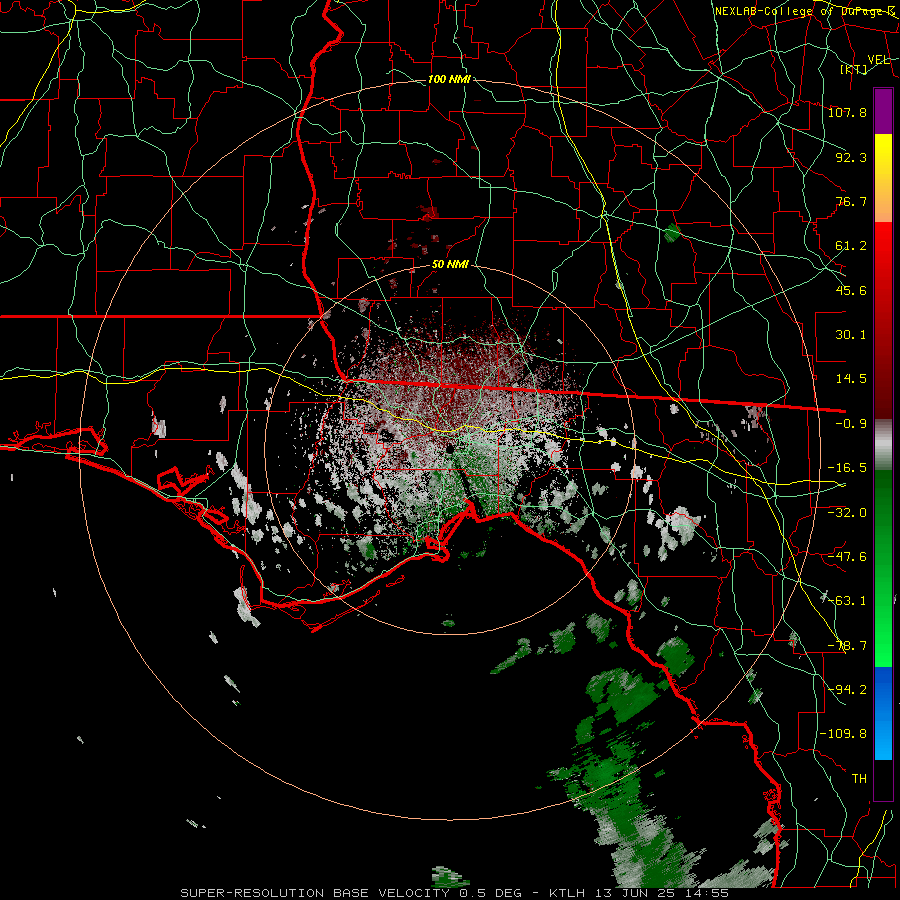Click the -109.8 velocity scale value

point(843,734)
